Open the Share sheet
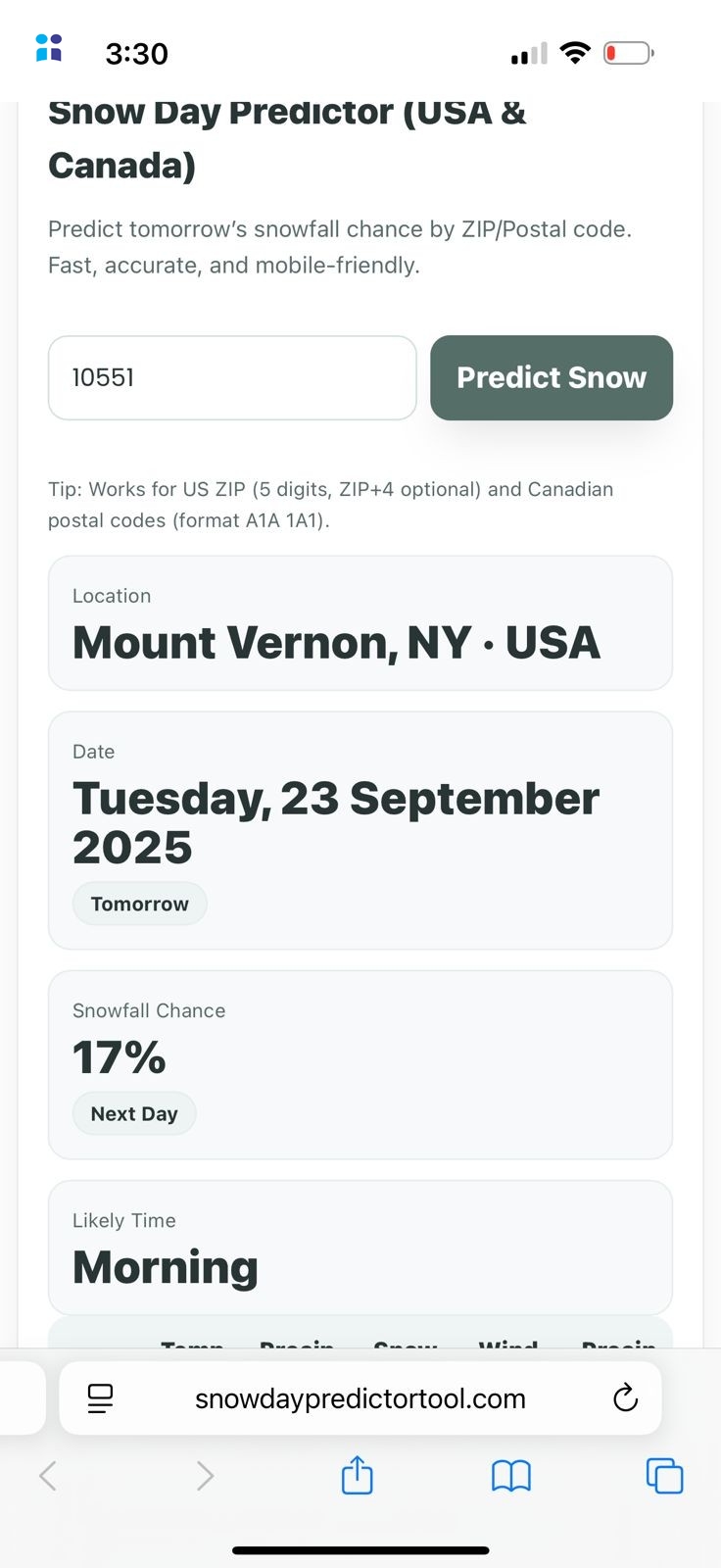 click(x=358, y=1475)
